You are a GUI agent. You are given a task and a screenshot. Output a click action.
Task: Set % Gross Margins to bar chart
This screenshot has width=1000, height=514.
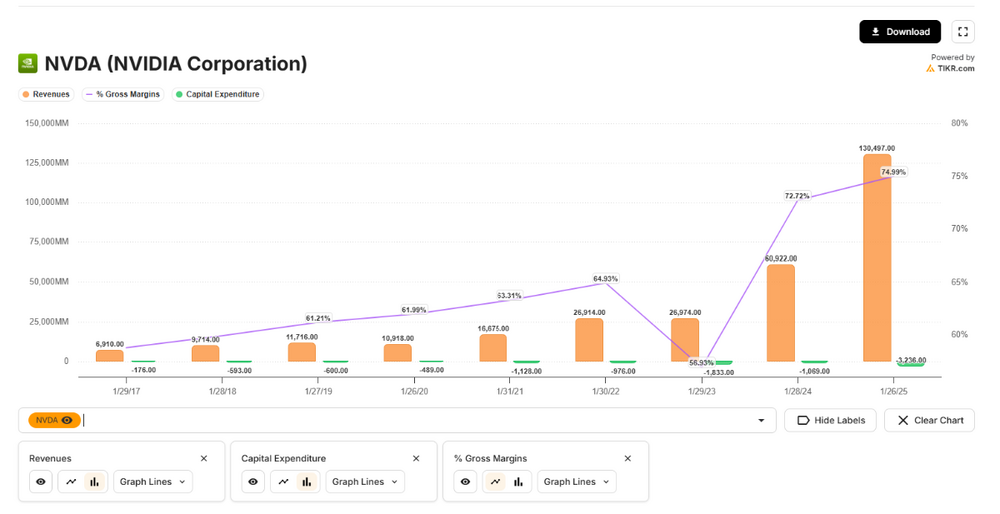518,481
